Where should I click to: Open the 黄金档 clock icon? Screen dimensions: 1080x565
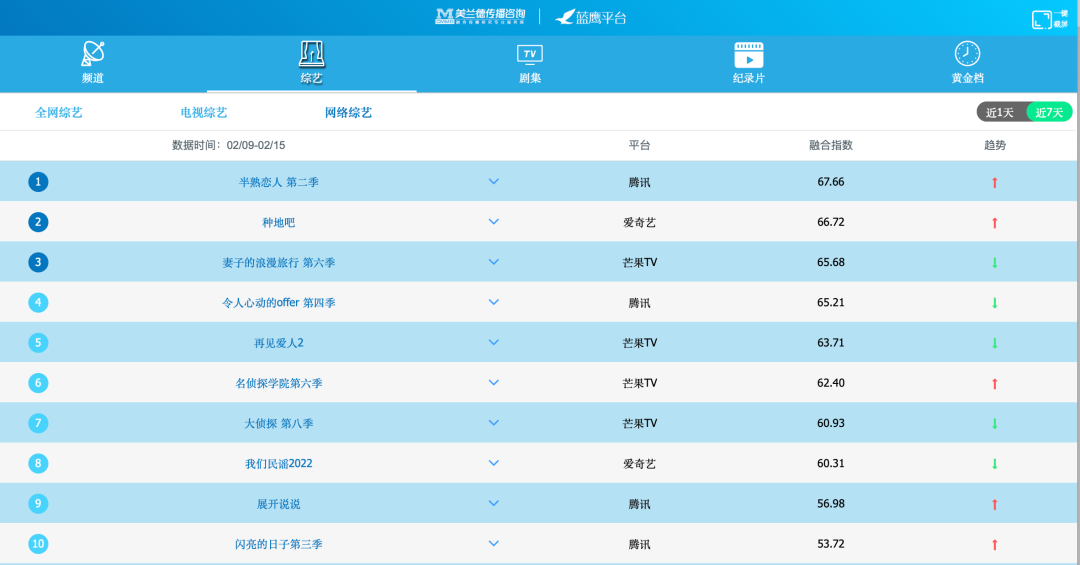(x=967, y=54)
